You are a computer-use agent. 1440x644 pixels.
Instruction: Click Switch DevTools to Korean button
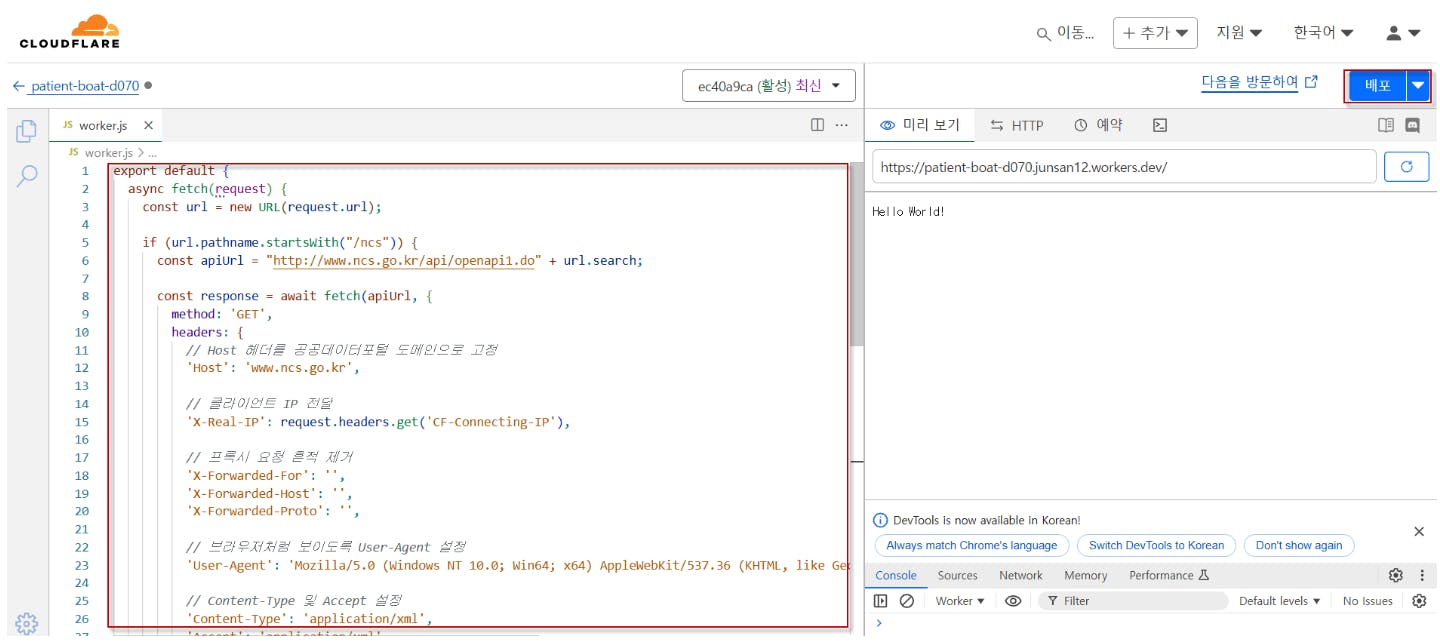(1156, 545)
